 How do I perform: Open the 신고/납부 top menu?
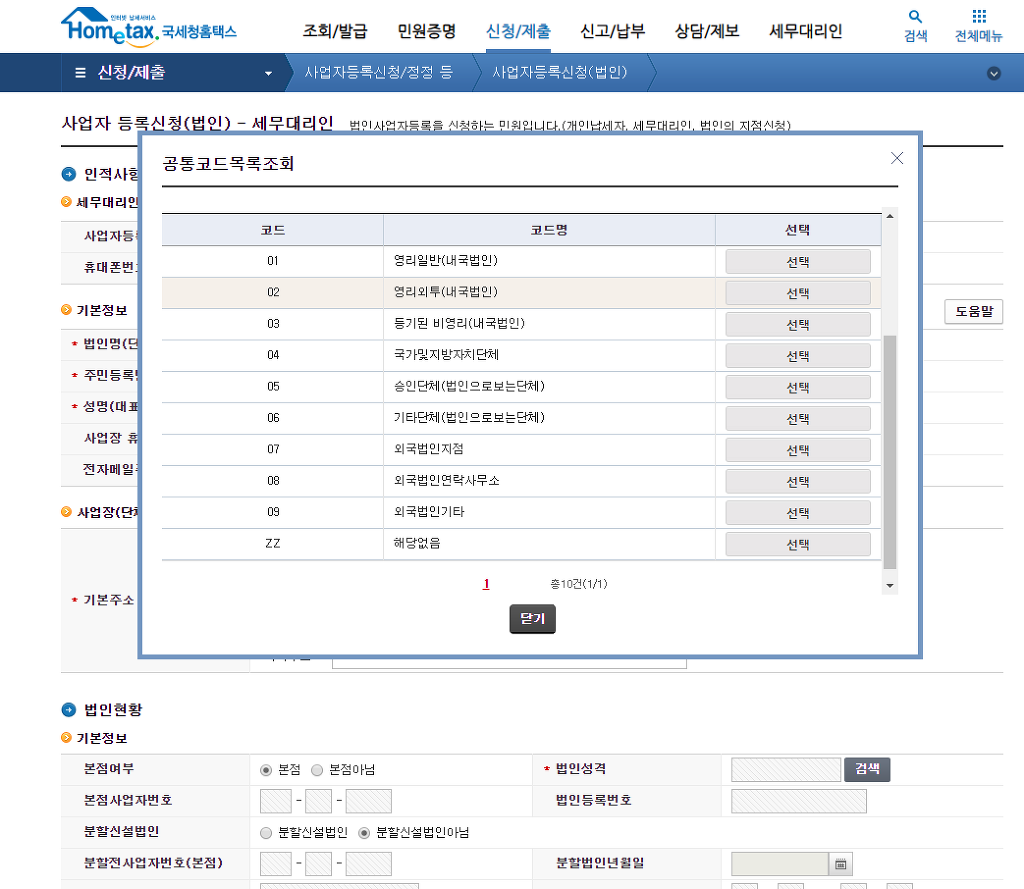click(611, 31)
